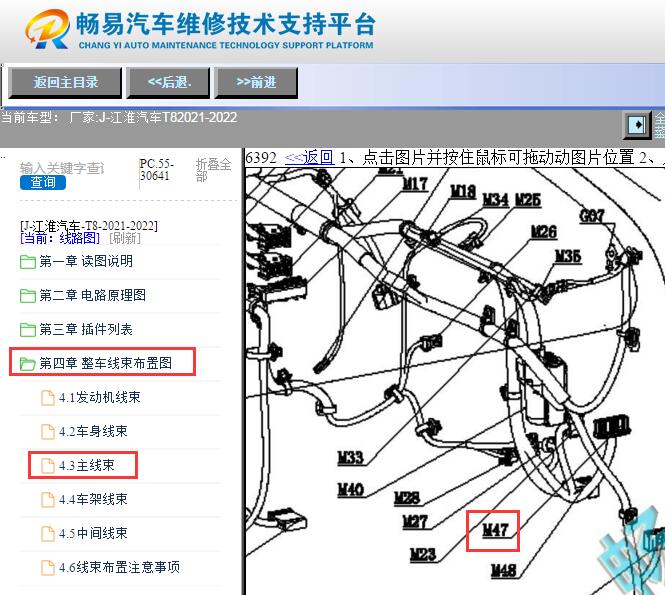Go forward with the >>前进 button

256,82
